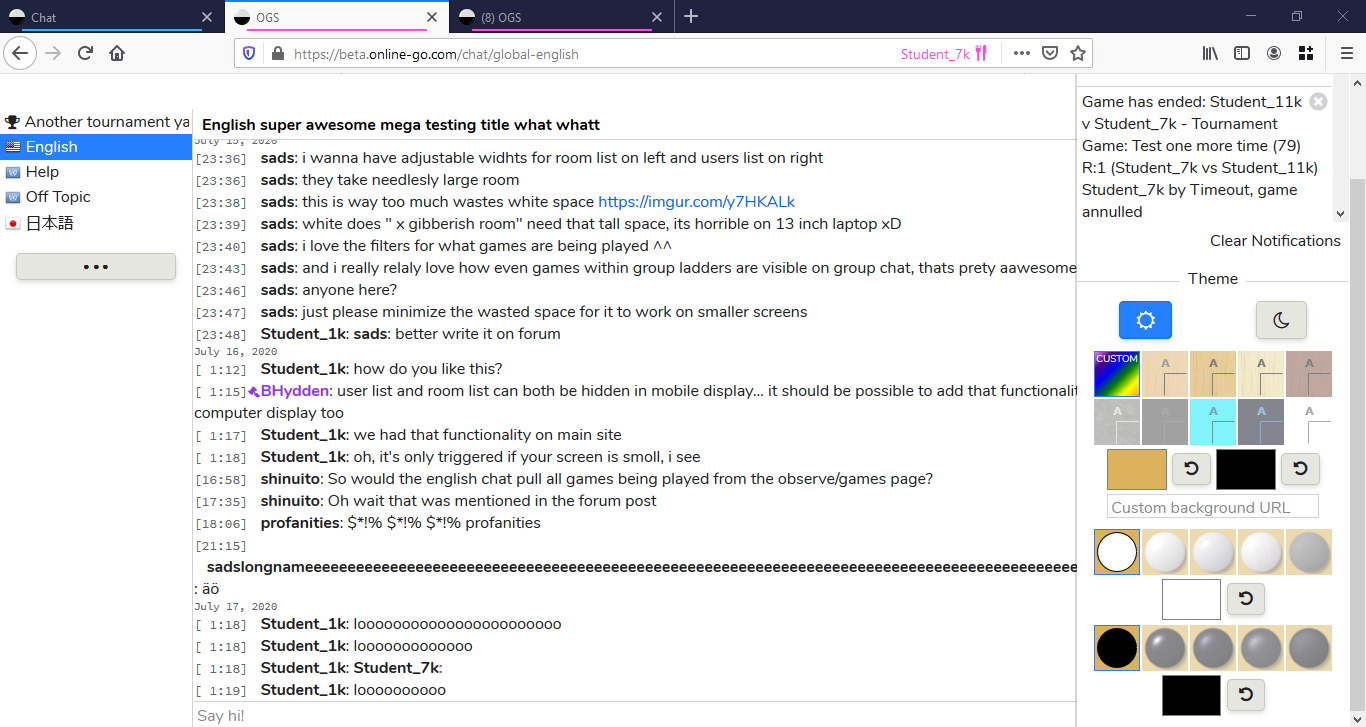Open the Firefox hamburger menu
The width and height of the screenshot is (1366, 727).
tap(1346, 54)
